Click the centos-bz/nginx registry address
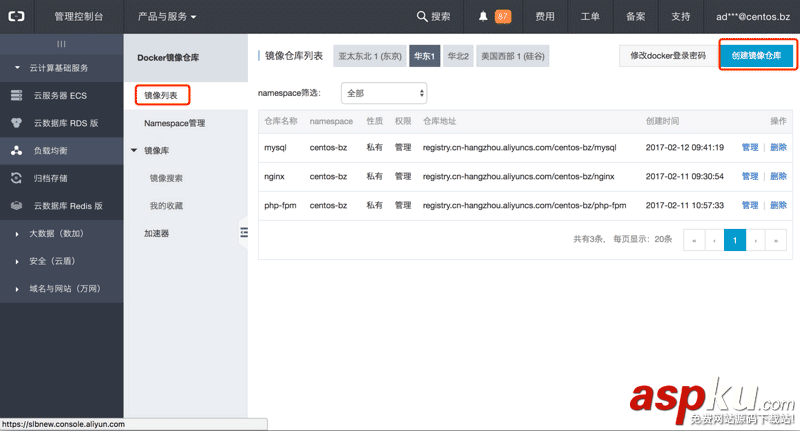This screenshot has height=431, width=800. pos(518,176)
